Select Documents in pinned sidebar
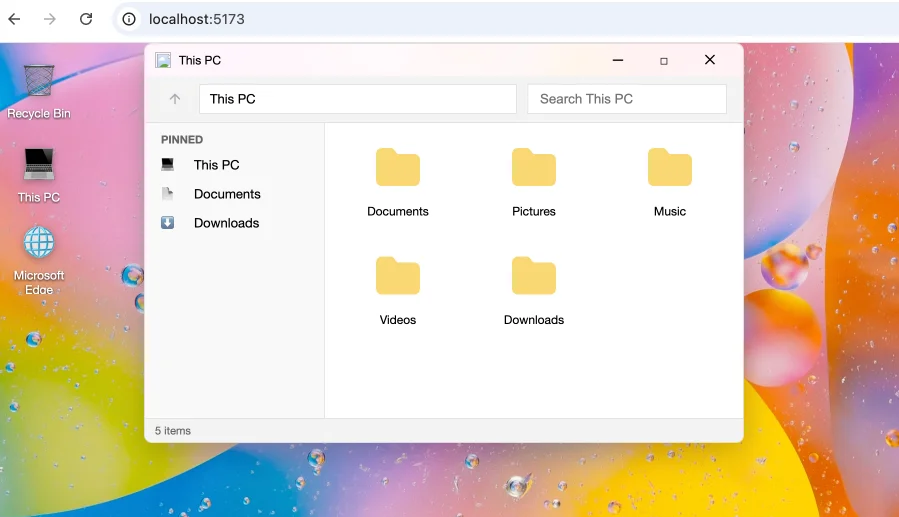 (x=227, y=194)
